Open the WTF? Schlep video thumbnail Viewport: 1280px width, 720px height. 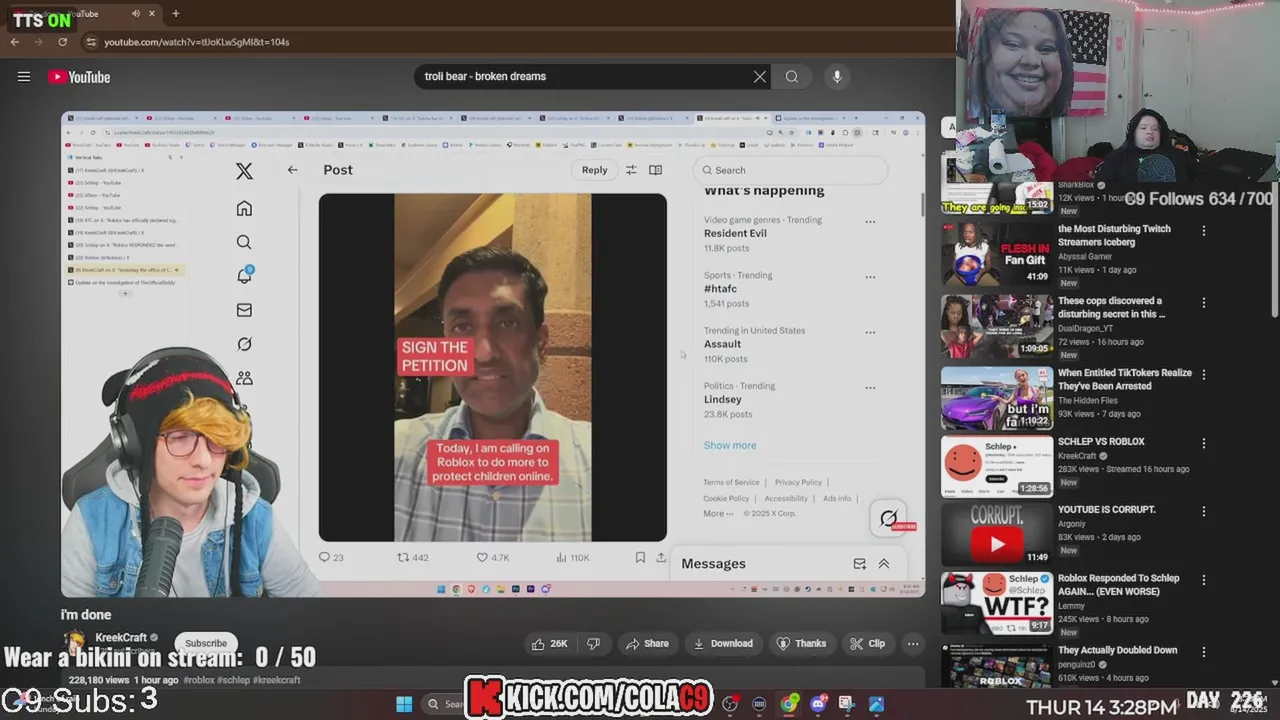997,603
